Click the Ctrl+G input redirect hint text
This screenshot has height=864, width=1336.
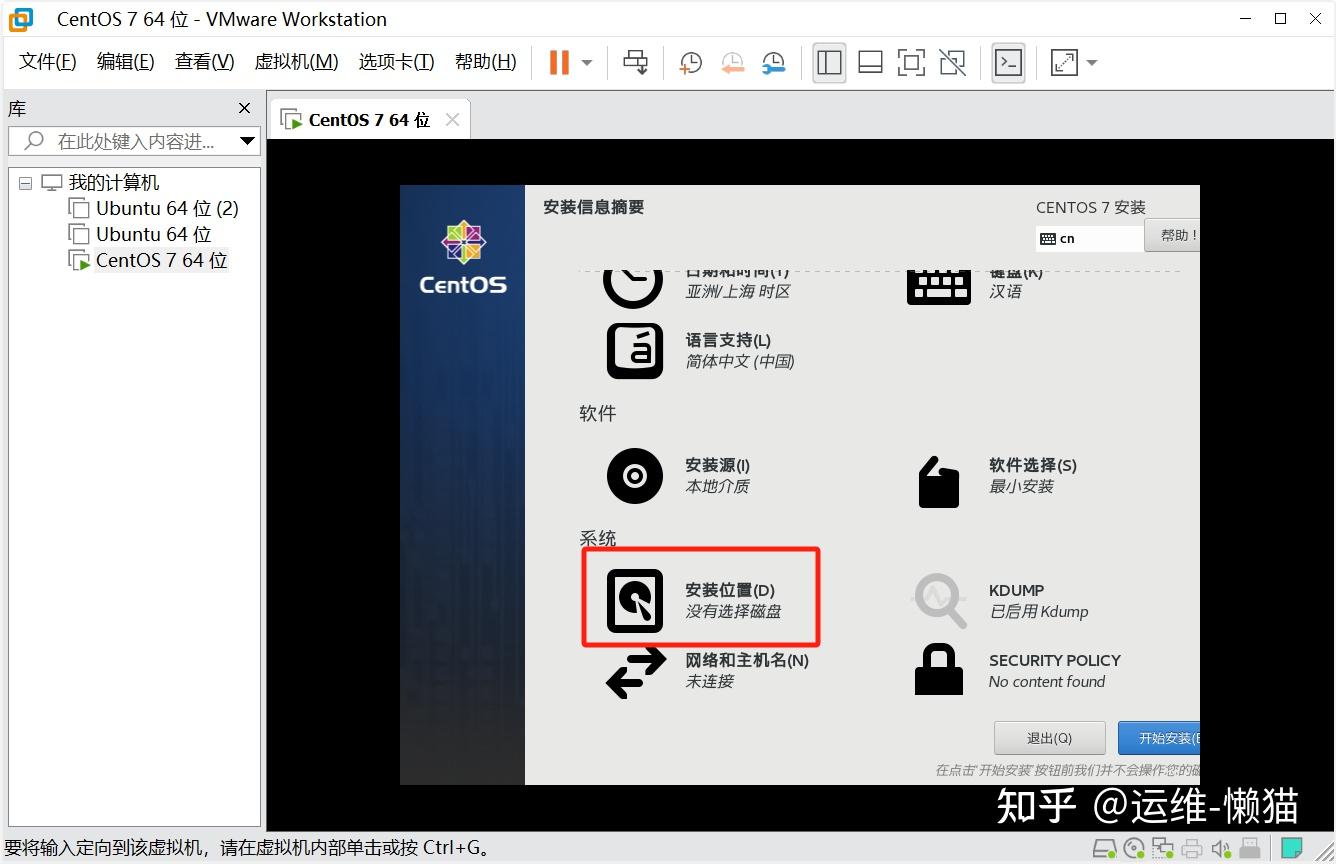pos(247,848)
